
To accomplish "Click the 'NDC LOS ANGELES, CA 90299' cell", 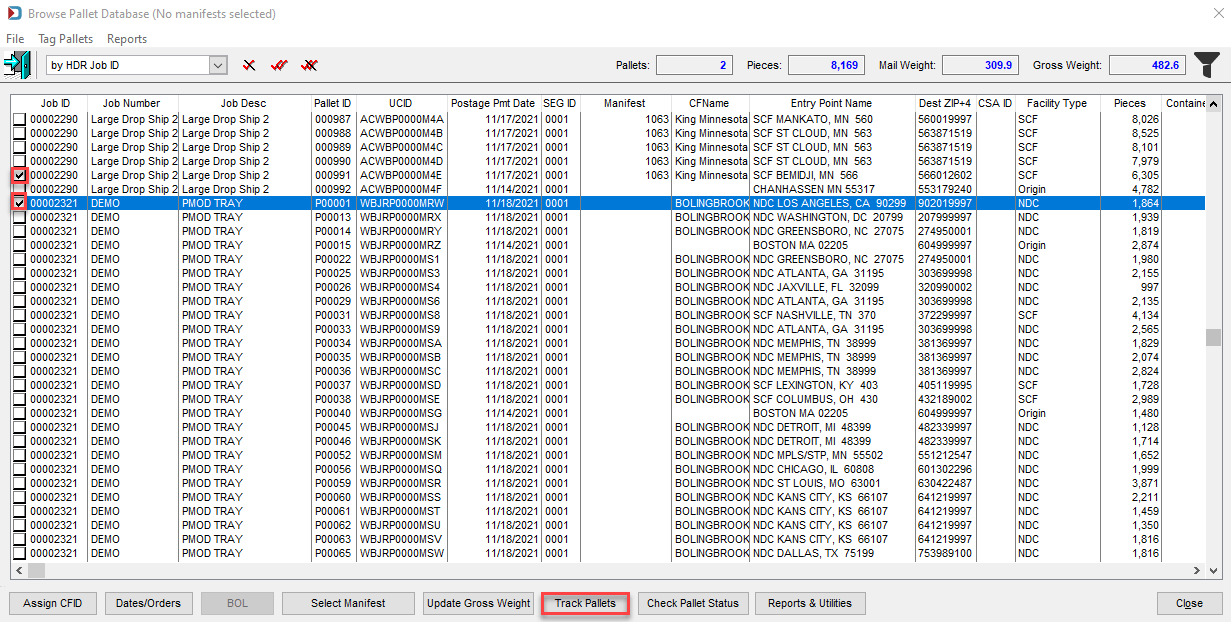I will point(832,203).
